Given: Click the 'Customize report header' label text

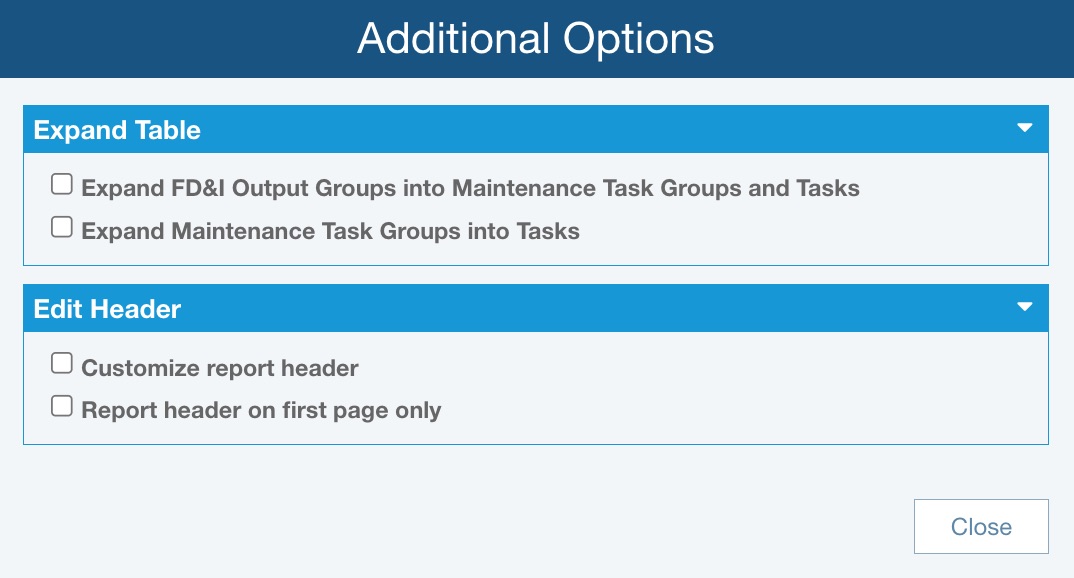Looking at the screenshot, I should click(x=220, y=368).
